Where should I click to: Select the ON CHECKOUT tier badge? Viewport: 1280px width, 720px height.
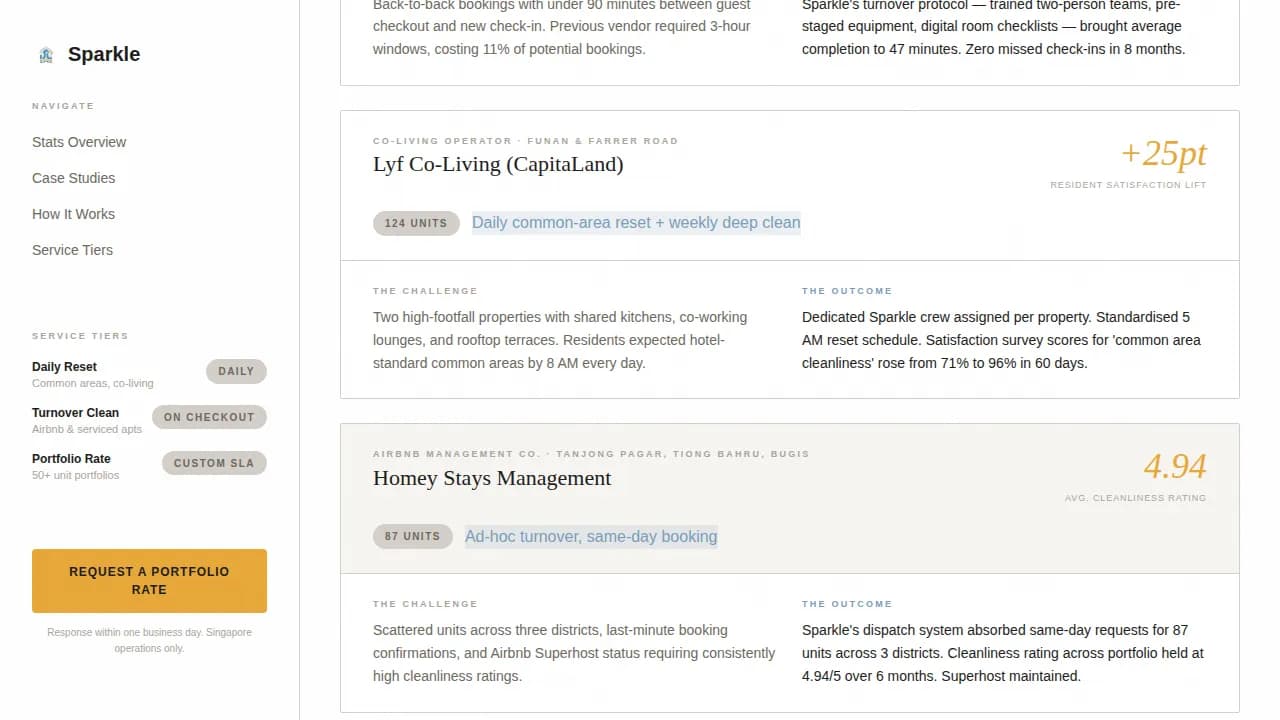(209, 417)
